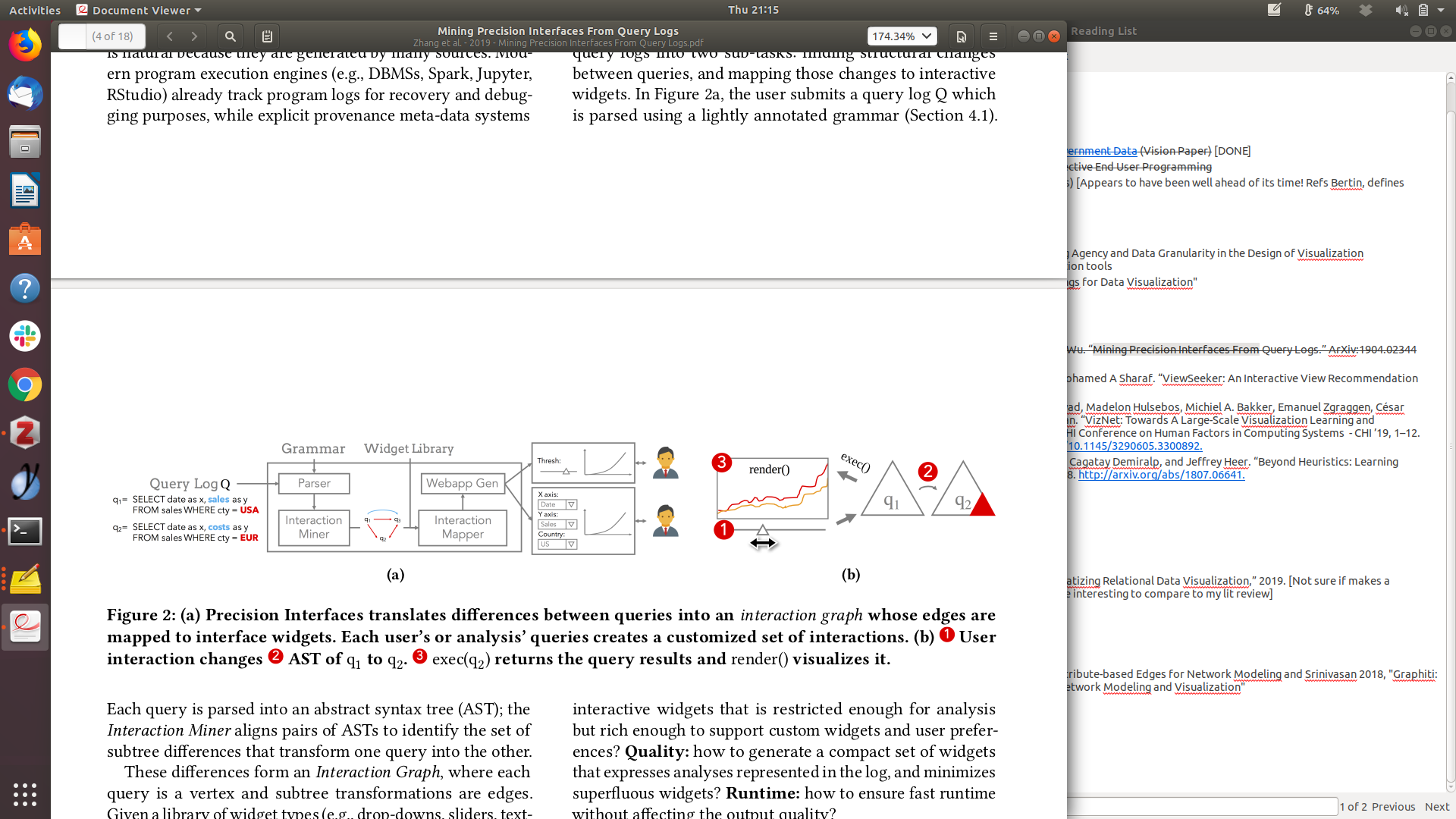Screen dimensions: 1456x819
Task: Click Next search result button
Action: (1436, 807)
